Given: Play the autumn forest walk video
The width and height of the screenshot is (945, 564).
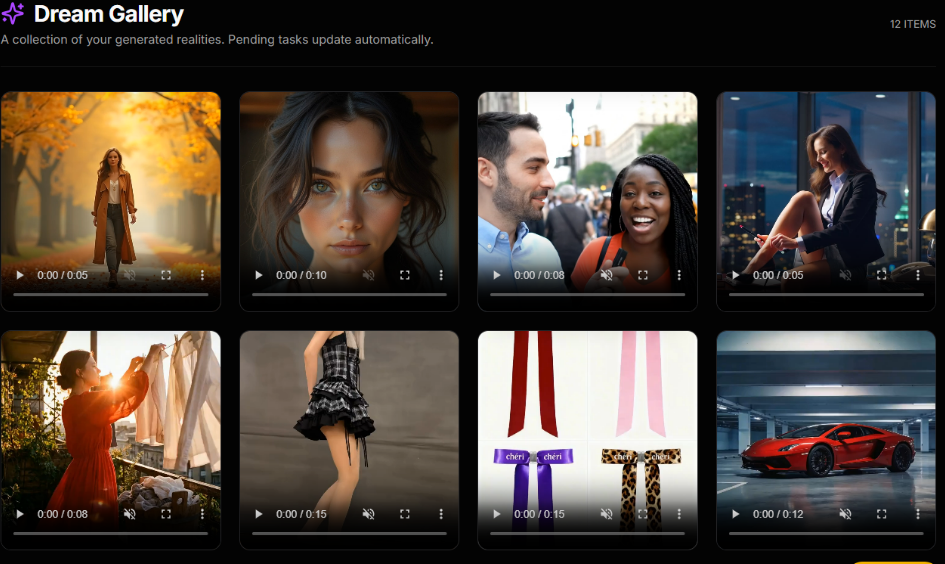Looking at the screenshot, I should coord(20,275).
